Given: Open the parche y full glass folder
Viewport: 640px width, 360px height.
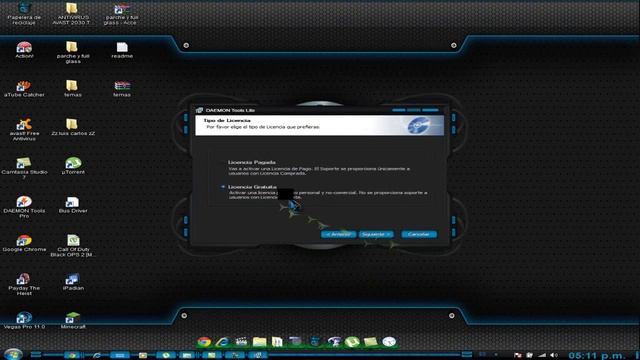Looking at the screenshot, I should [73, 52].
